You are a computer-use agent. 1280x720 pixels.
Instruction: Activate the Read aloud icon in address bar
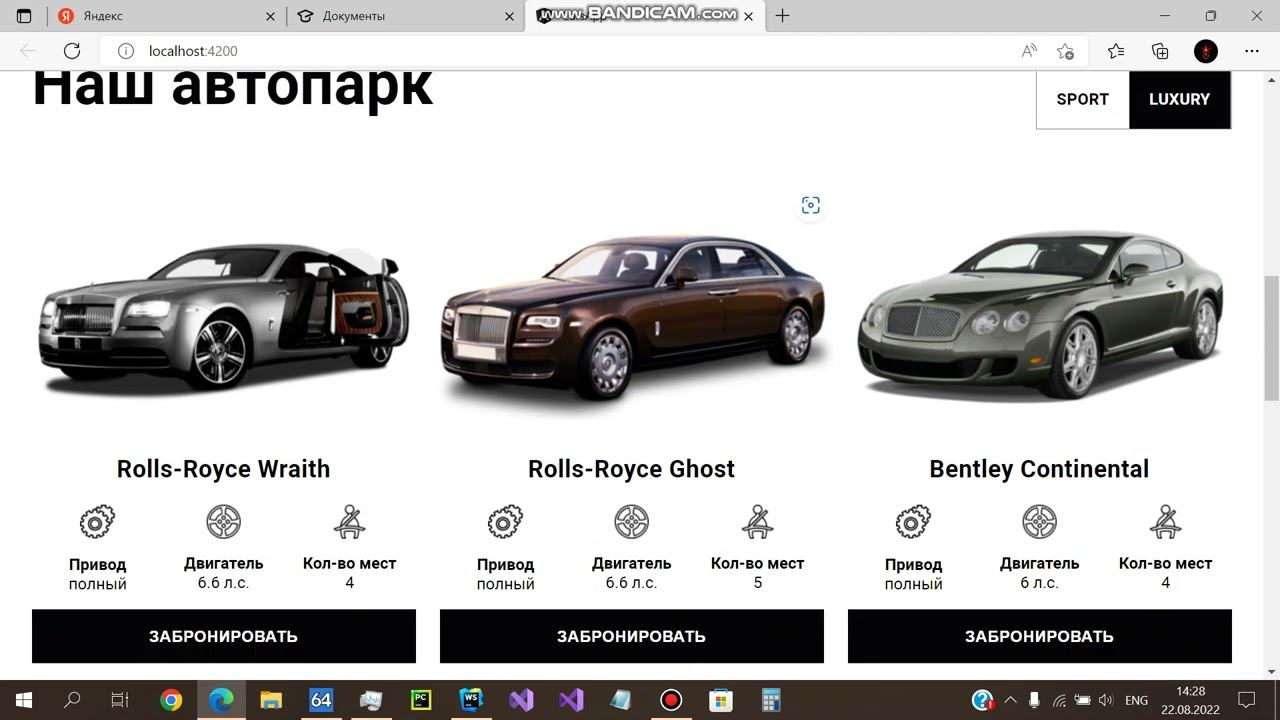pyautogui.click(x=1029, y=51)
